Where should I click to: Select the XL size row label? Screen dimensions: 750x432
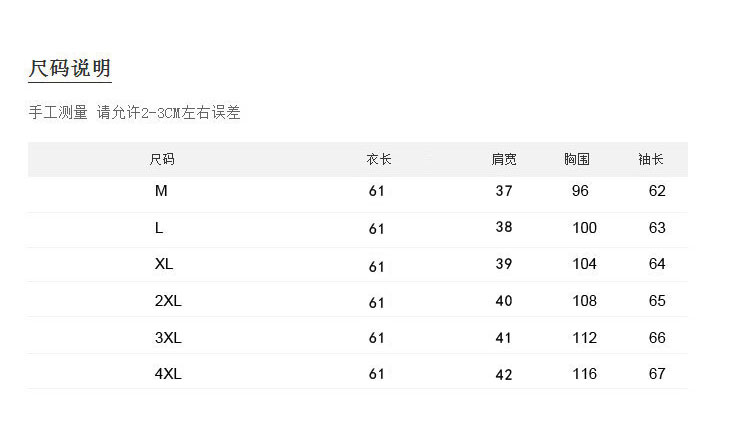(164, 264)
